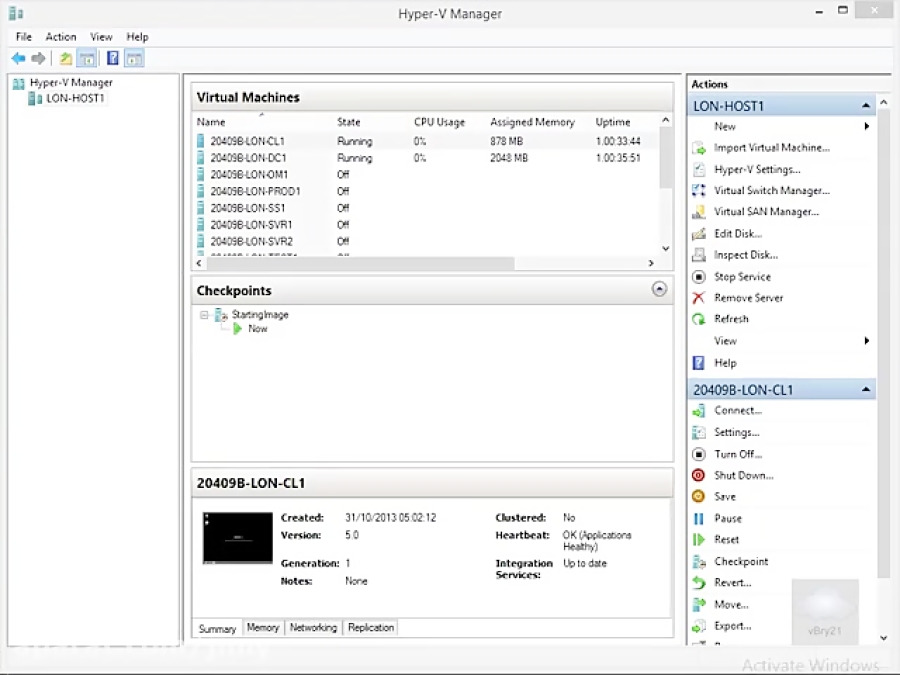Open Virtual Switch Manager from the Actions pane
The image size is (900, 675).
(771, 190)
